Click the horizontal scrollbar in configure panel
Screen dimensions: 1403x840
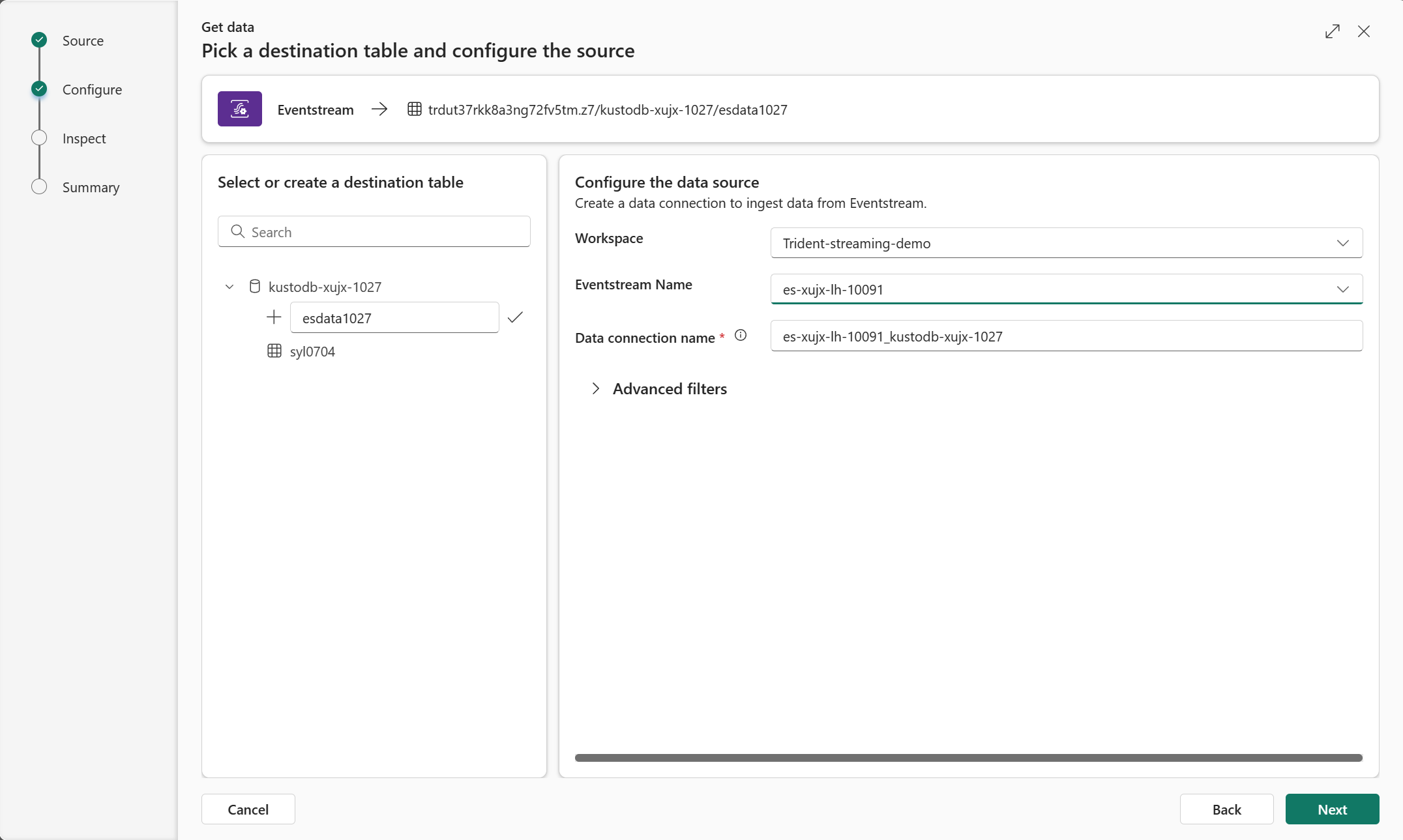coord(969,758)
